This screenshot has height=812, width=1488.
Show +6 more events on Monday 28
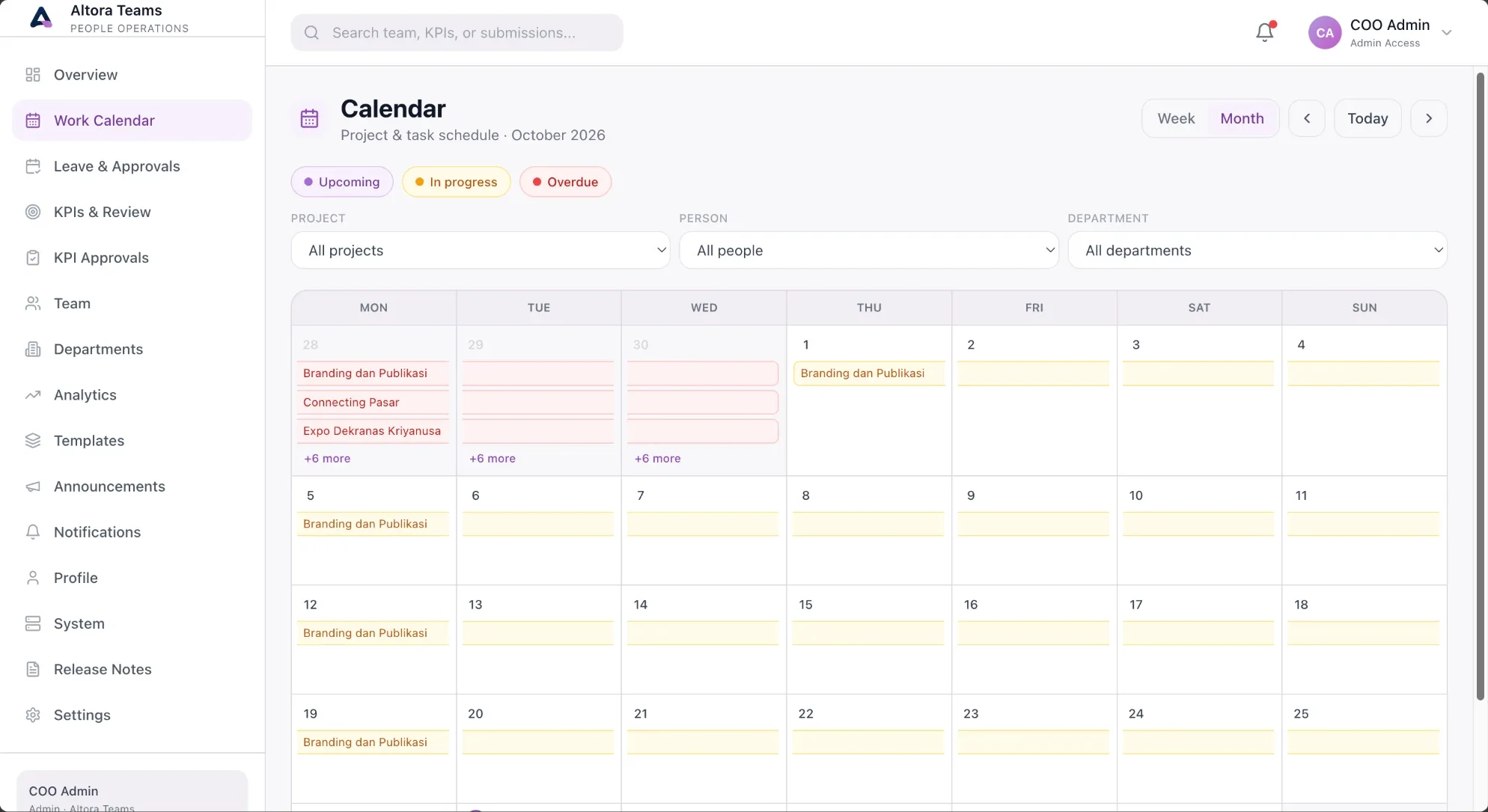tap(327, 459)
